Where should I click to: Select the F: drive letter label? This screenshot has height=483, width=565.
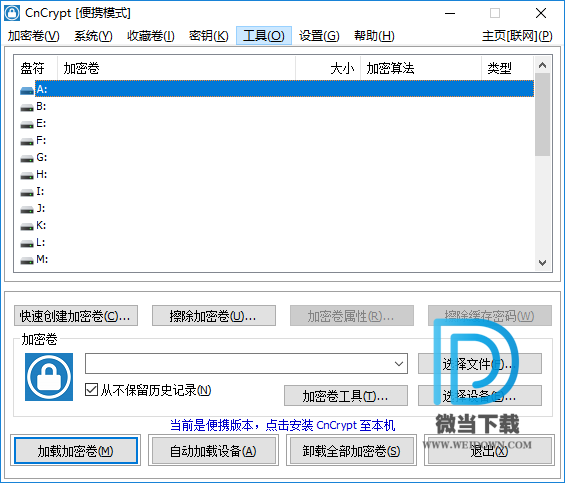pos(41,140)
